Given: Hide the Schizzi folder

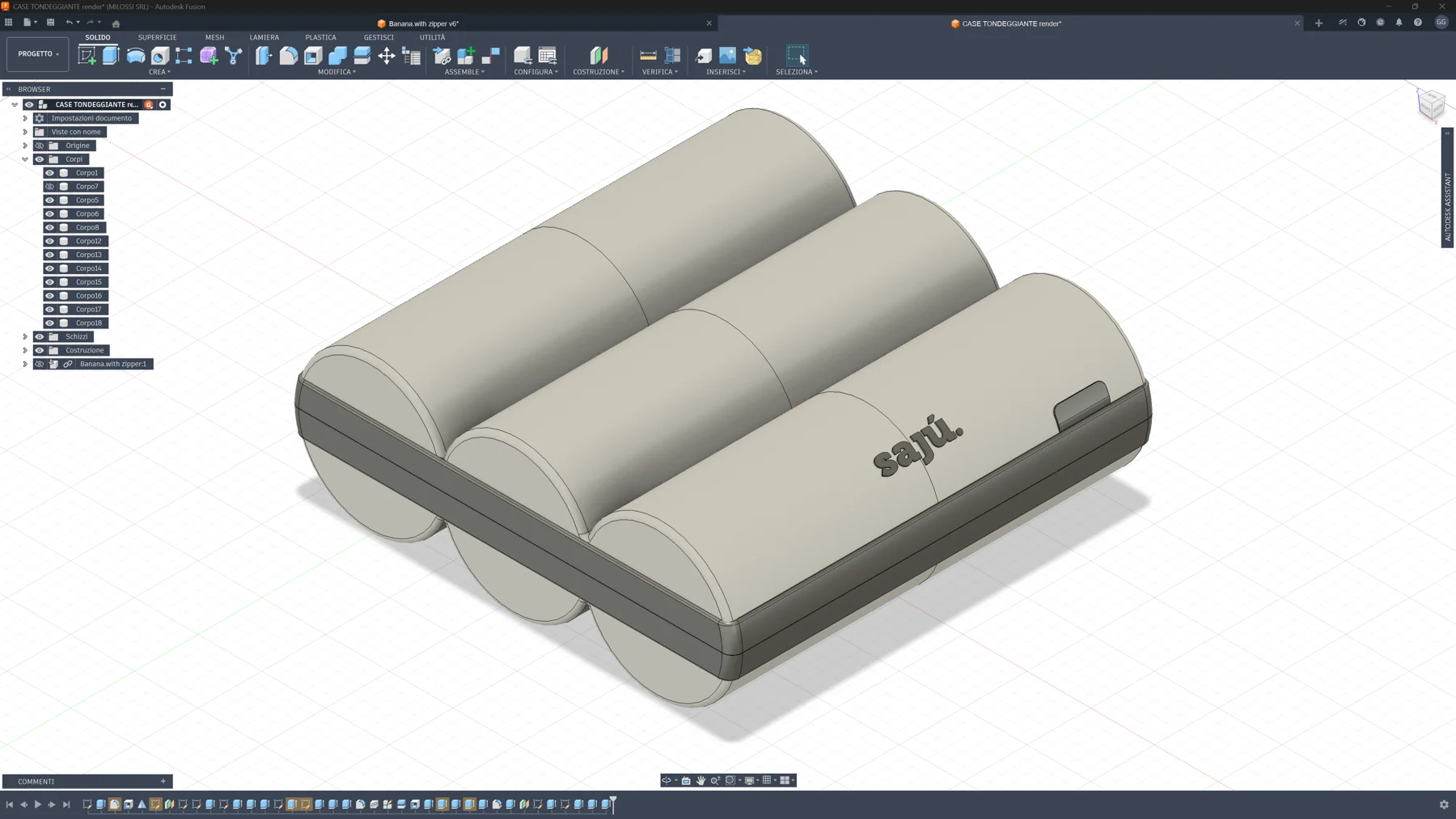Looking at the screenshot, I should [x=39, y=336].
